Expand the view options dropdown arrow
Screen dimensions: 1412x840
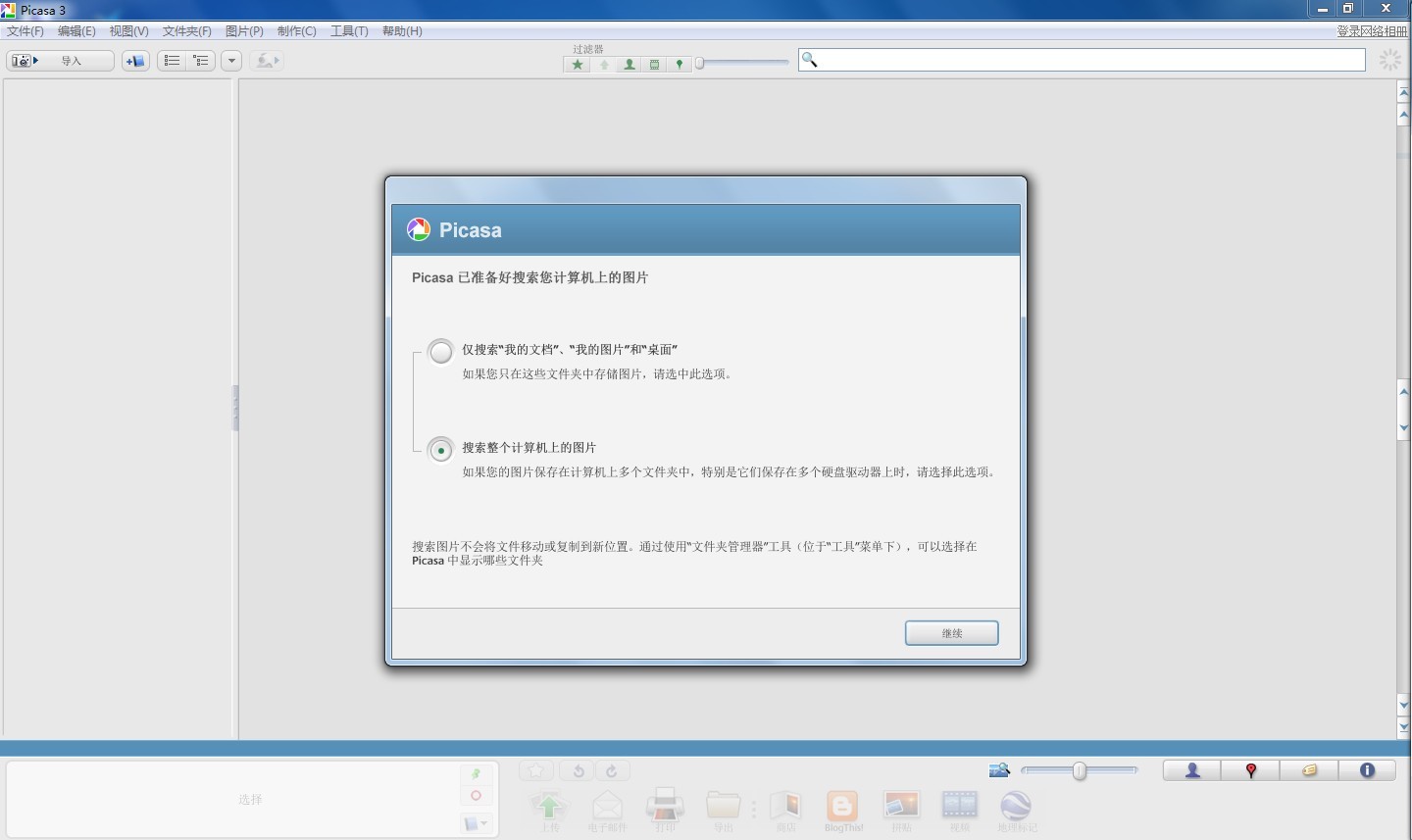coord(231,61)
